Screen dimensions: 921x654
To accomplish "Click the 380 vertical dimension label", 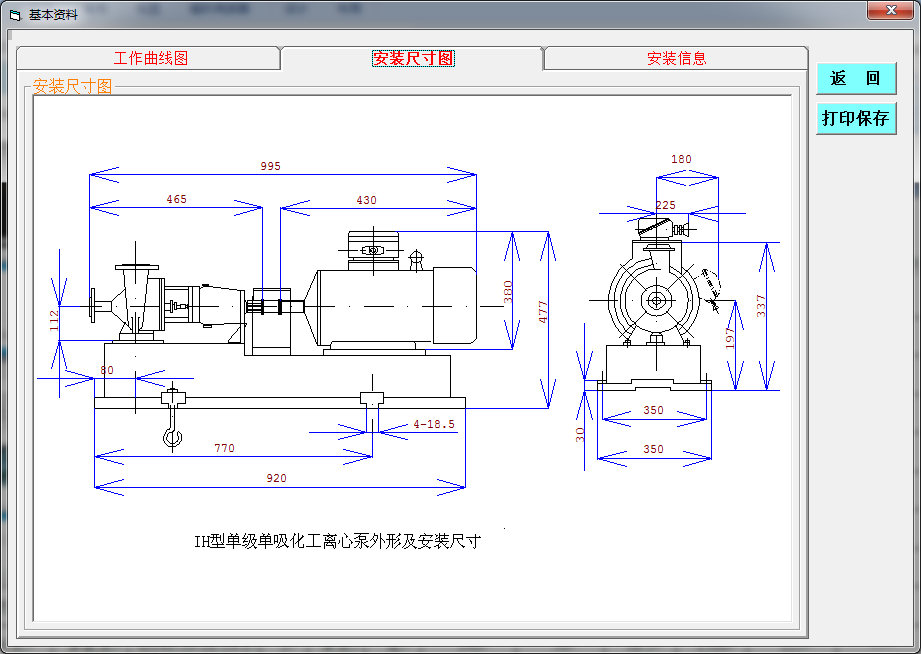I will 508,292.
